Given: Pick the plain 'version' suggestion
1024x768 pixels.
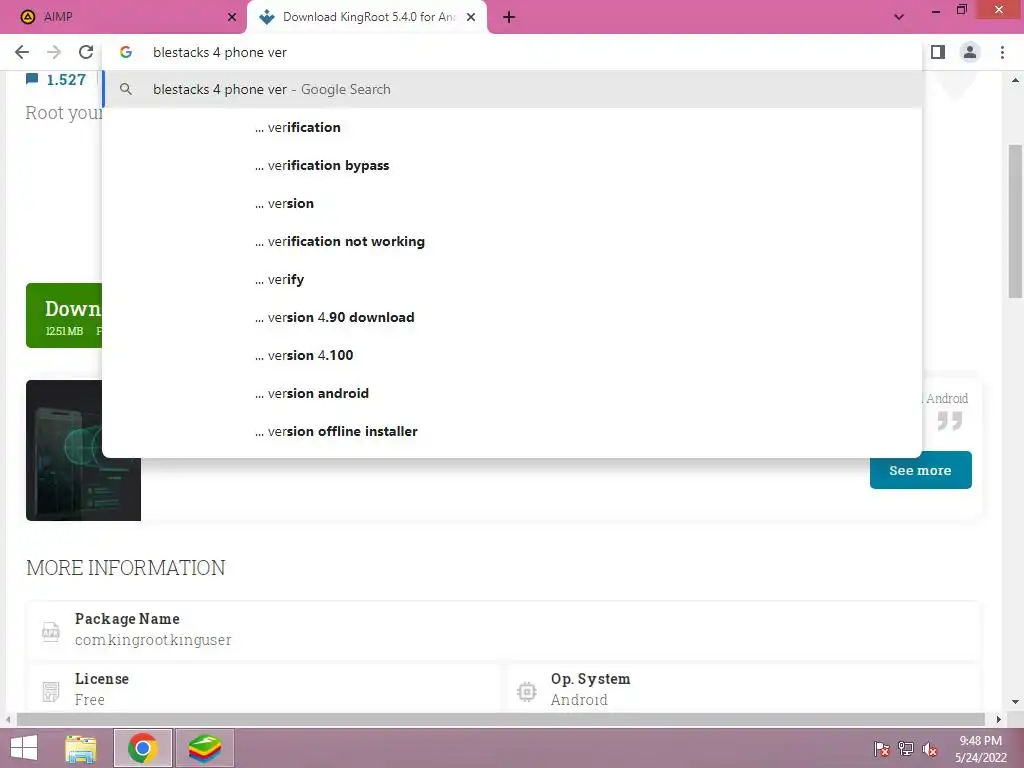Looking at the screenshot, I should coord(512,203).
